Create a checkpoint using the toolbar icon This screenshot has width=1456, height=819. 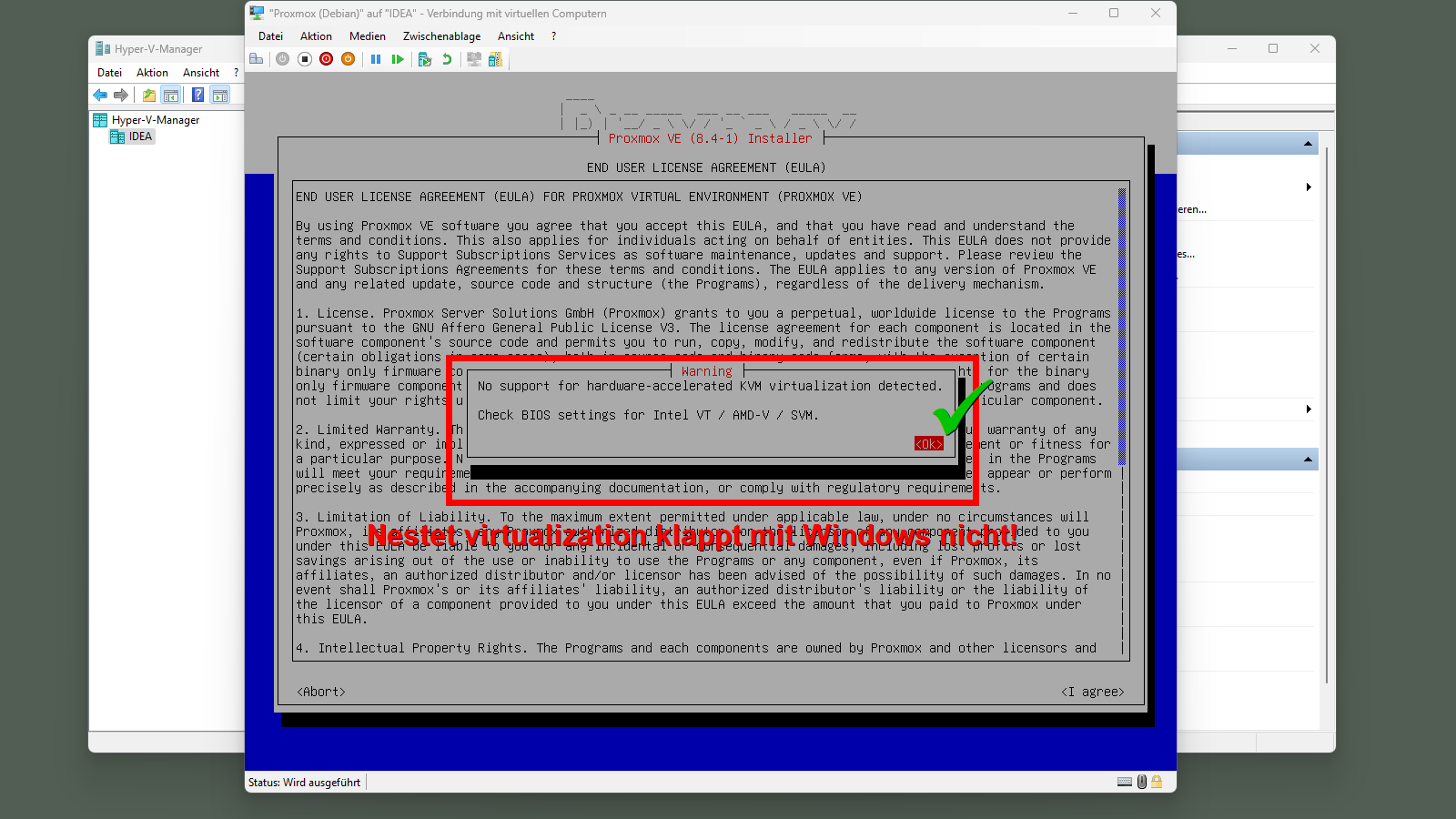pyautogui.click(x=424, y=59)
